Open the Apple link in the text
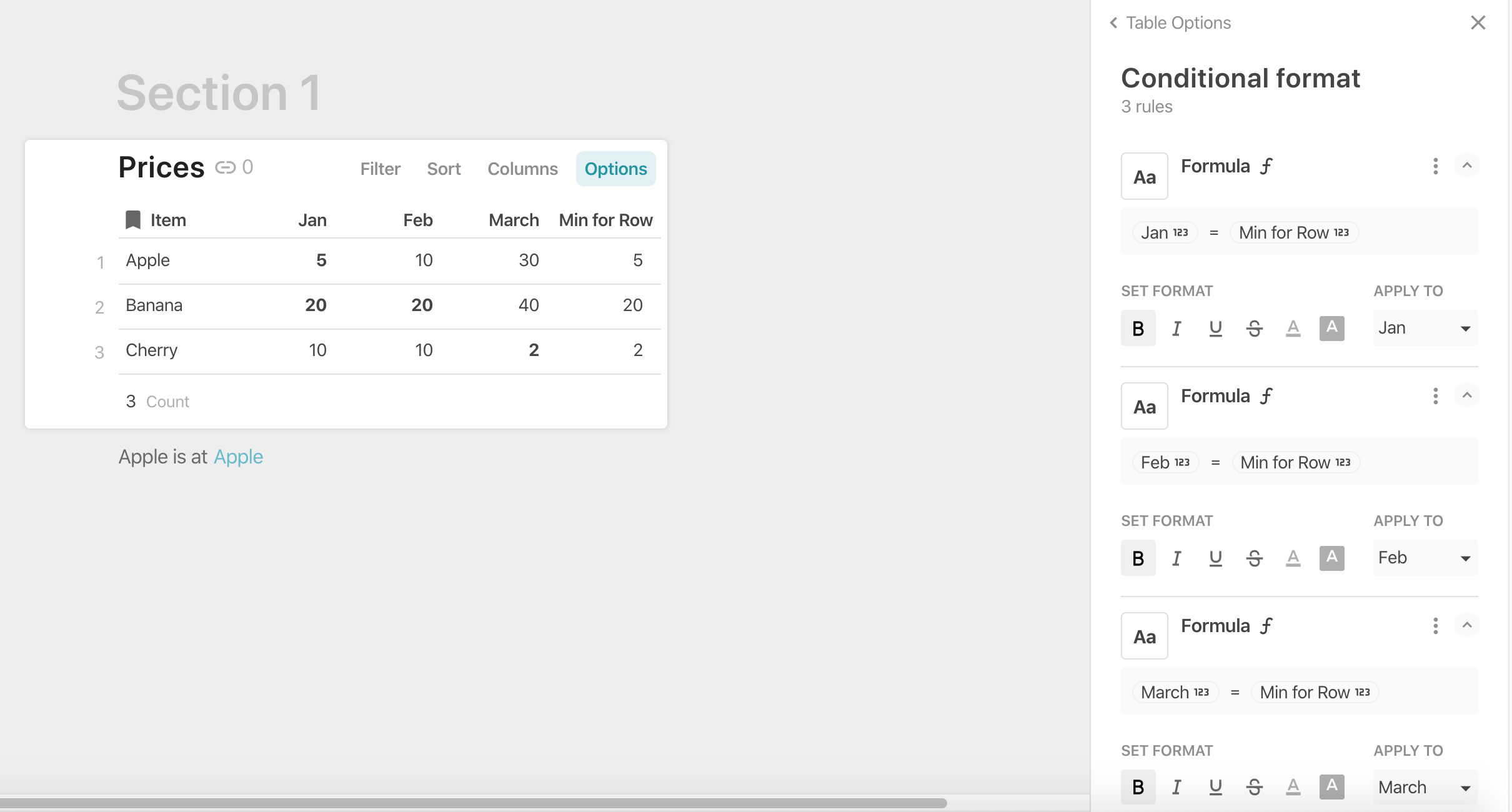The image size is (1512, 812). click(x=238, y=457)
